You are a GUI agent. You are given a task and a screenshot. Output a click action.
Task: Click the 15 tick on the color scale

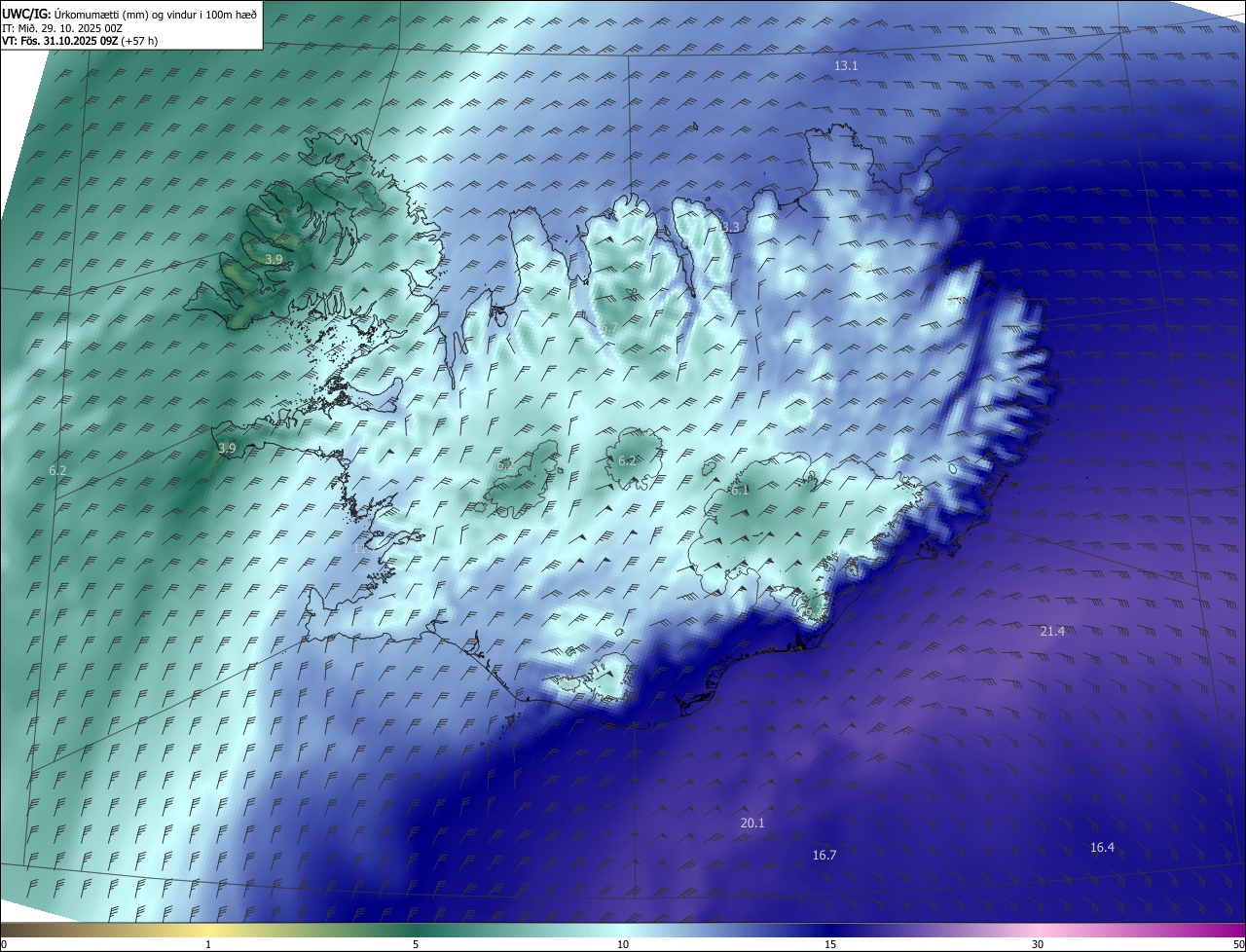coord(830,944)
